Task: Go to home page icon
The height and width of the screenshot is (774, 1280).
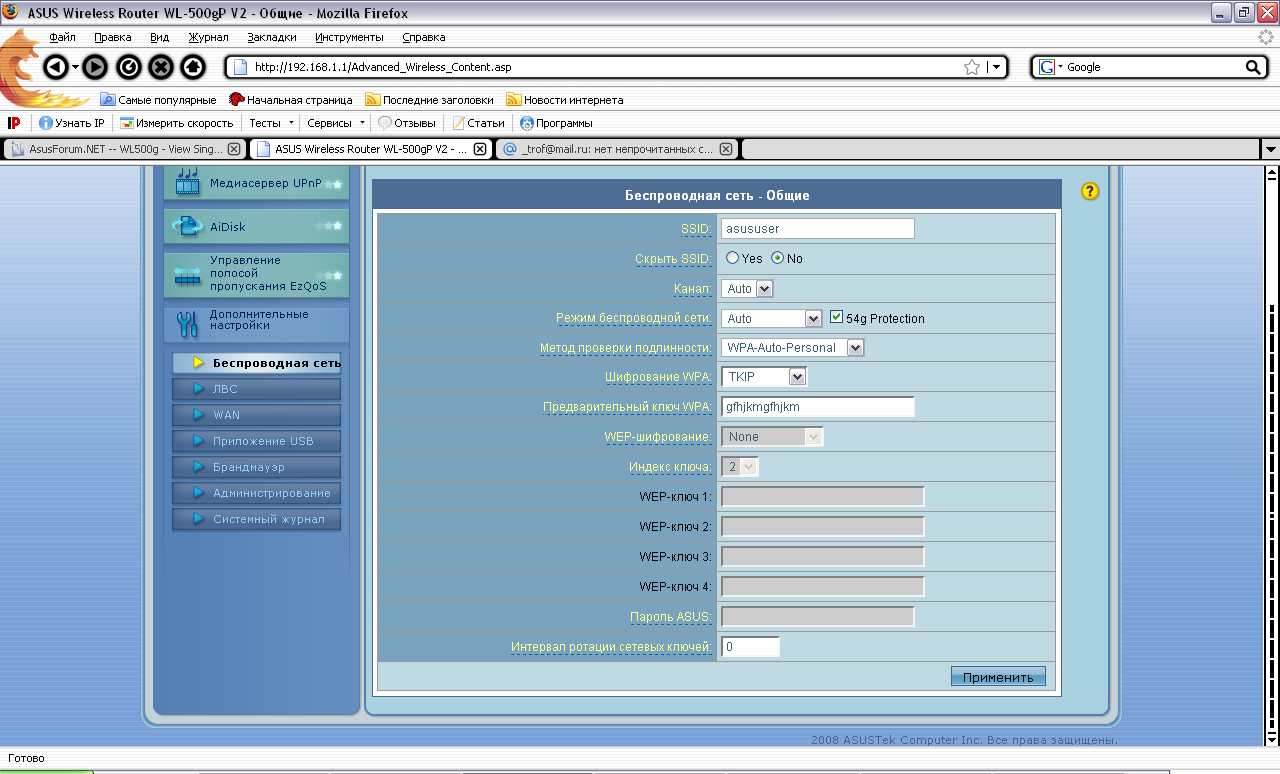Action: click(x=193, y=67)
